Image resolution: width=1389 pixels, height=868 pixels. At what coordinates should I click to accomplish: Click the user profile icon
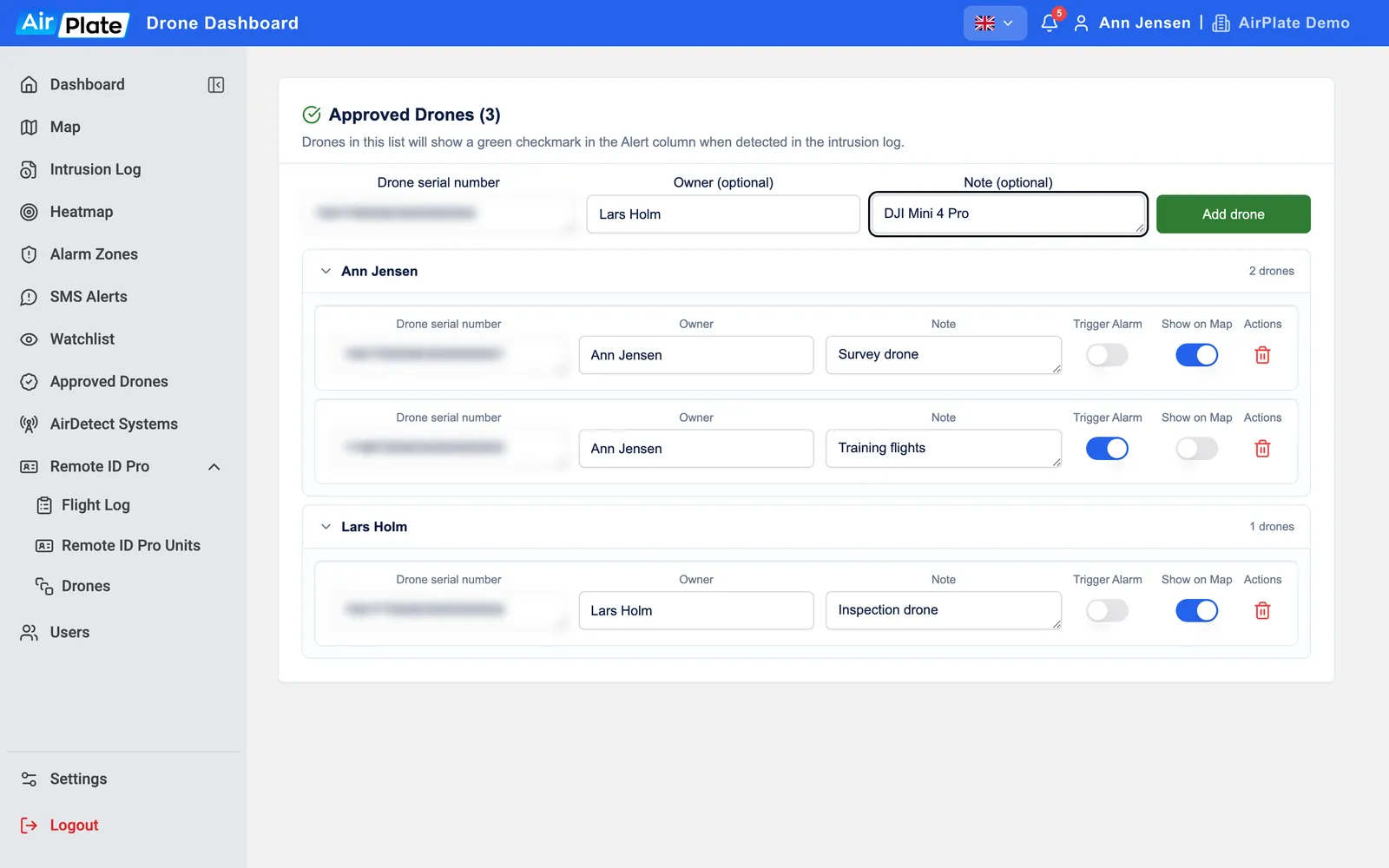tap(1081, 23)
